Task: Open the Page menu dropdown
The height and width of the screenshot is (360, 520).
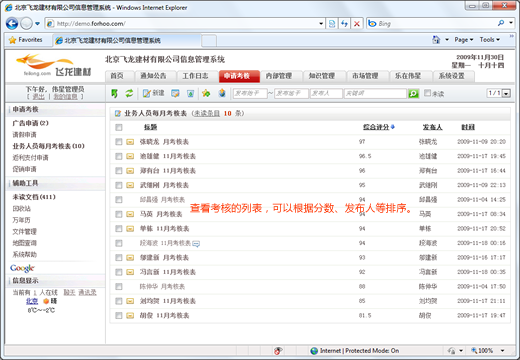Action: click(x=464, y=40)
